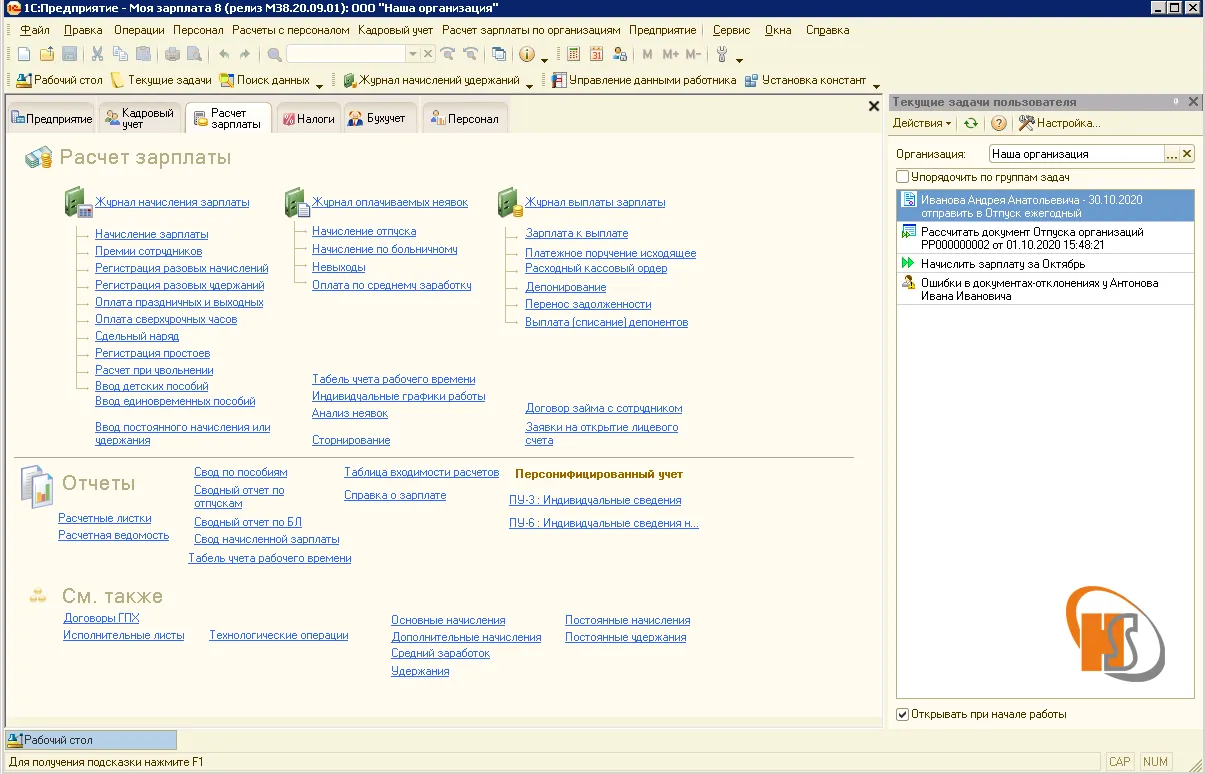Open Поиск данных toolbar button
This screenshot has width=1205, height=774.
click(265, 80)
